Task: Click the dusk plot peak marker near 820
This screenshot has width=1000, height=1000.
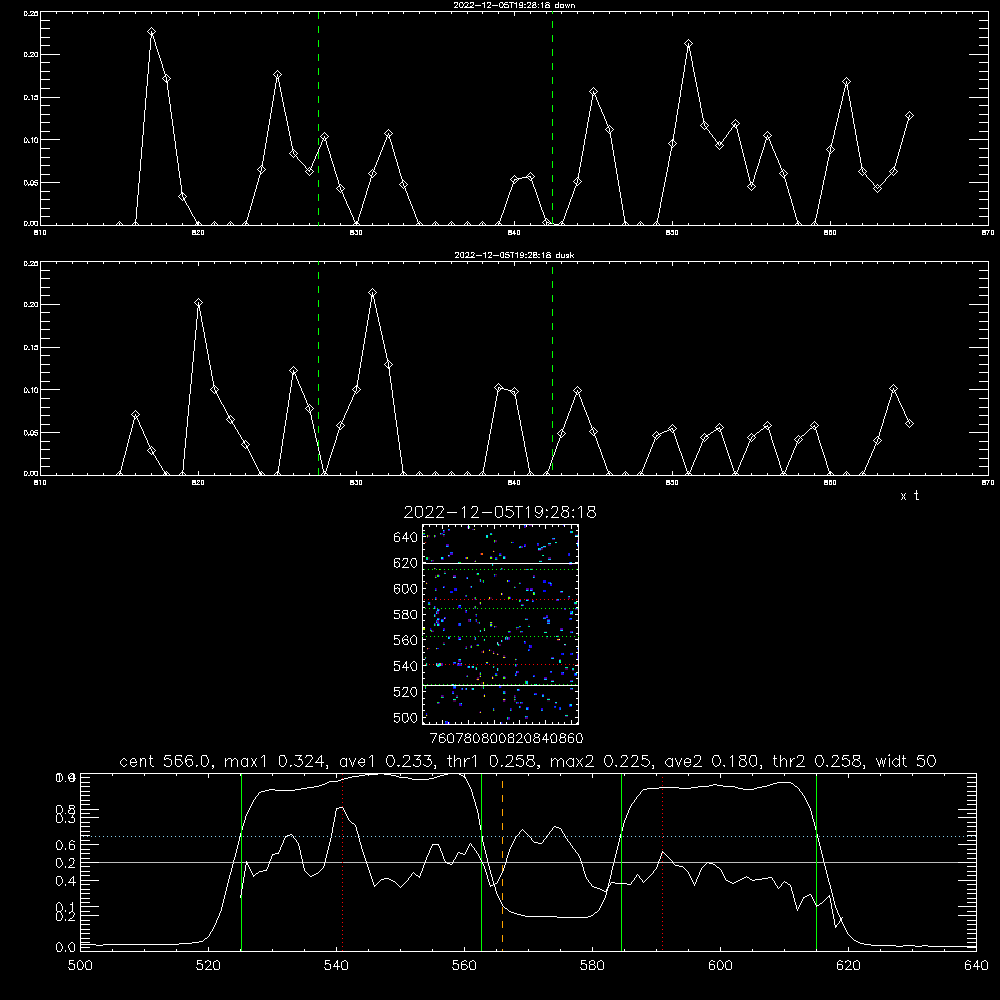Action: pos(198,302)
